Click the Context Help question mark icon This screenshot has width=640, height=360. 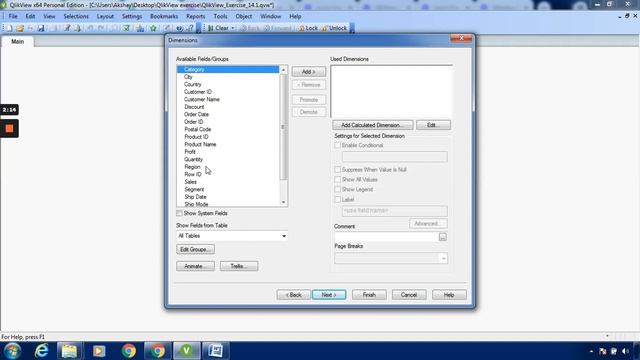tap(191, 28)
